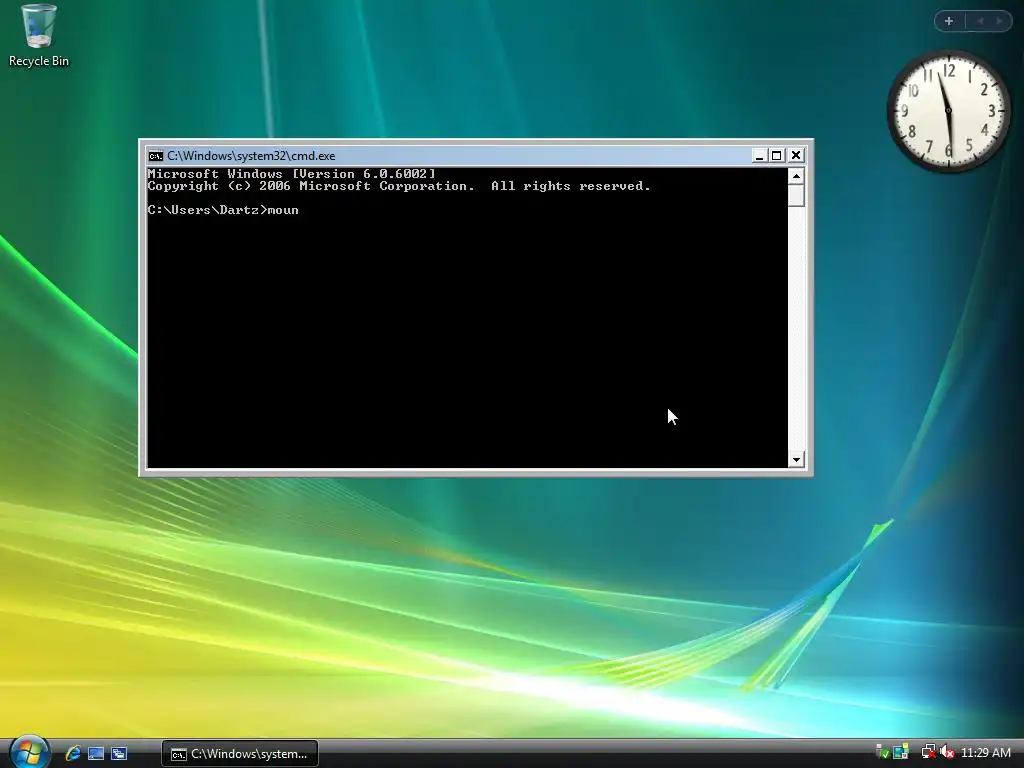Click the cmd.exe window title text
This screenshot has width=1024, height=768.
pyautogui.click(x=251, y=155)
